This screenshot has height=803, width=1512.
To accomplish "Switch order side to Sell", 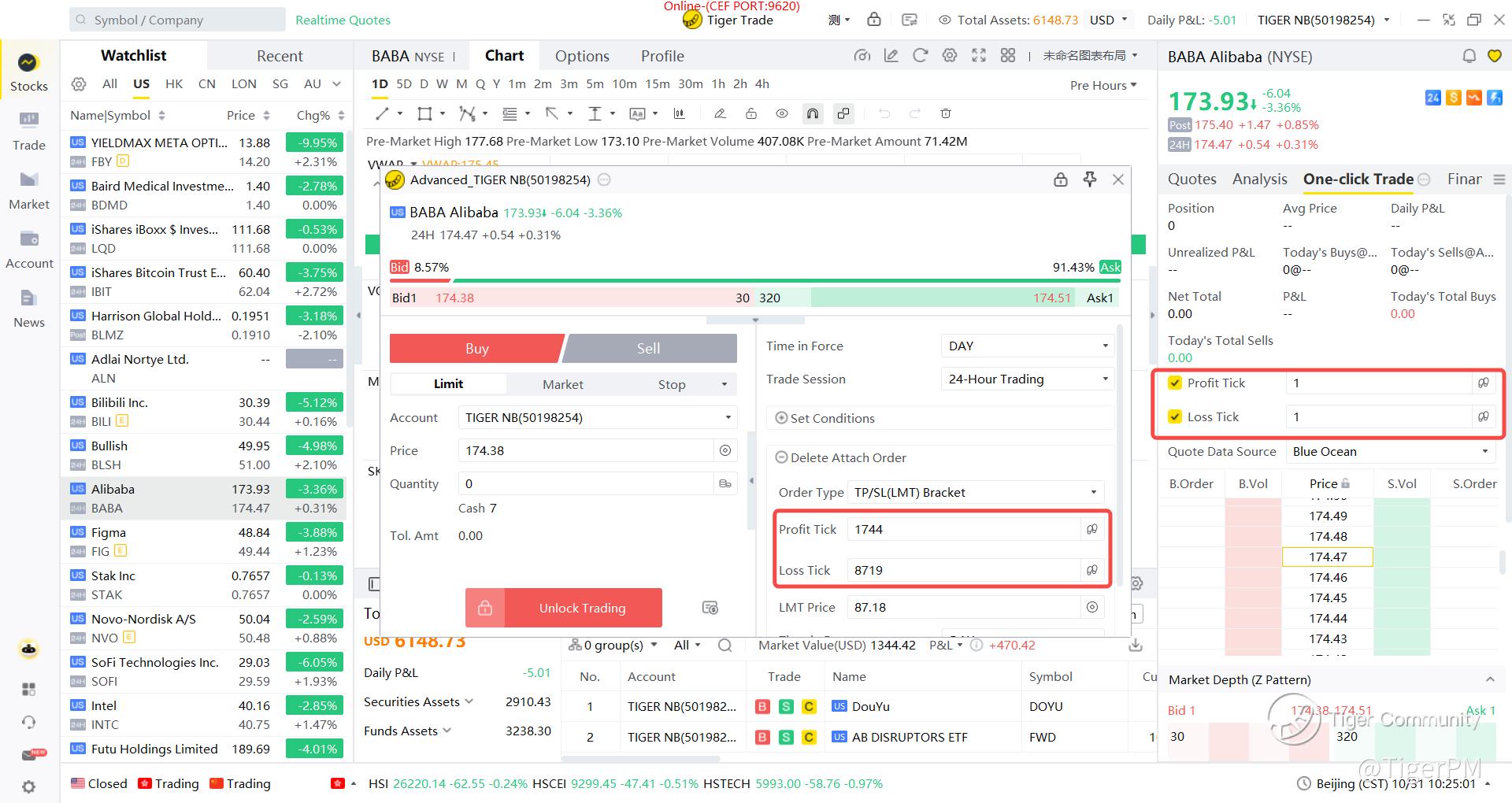I will pos(650,349).
